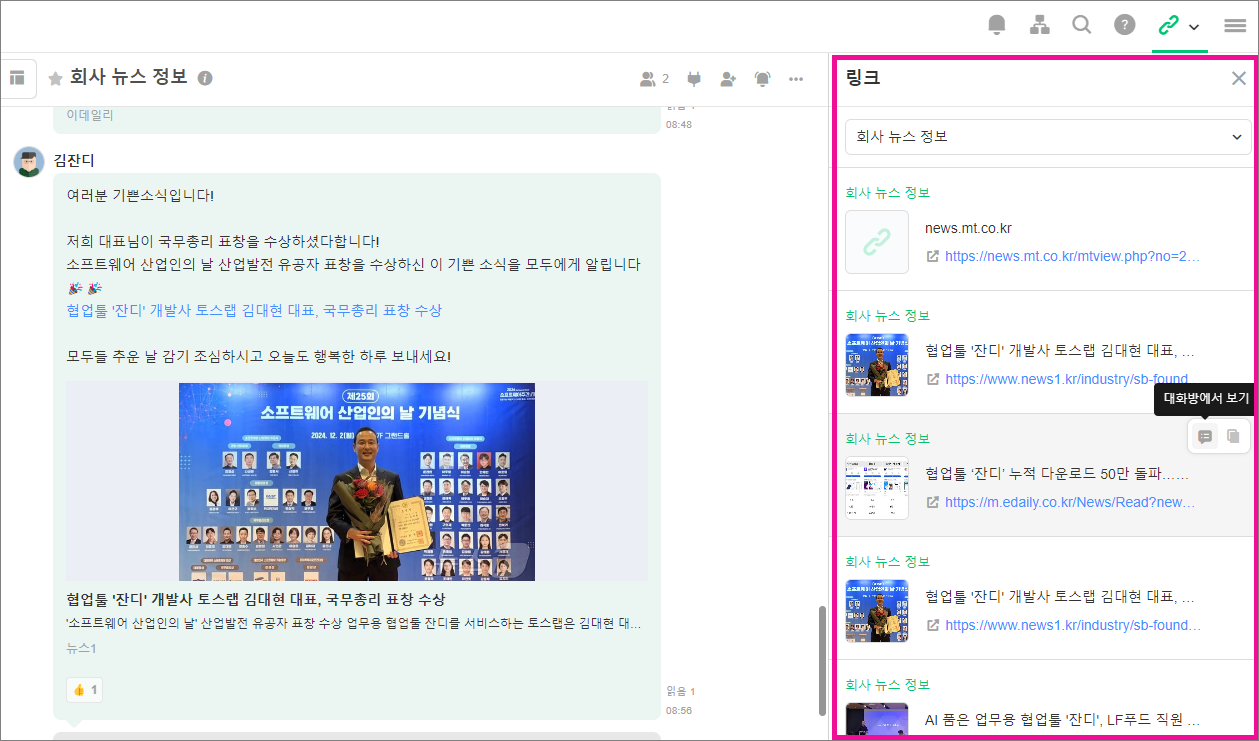Close the 링크 panel
The image size is (1259, 741).
[1238, 79]
